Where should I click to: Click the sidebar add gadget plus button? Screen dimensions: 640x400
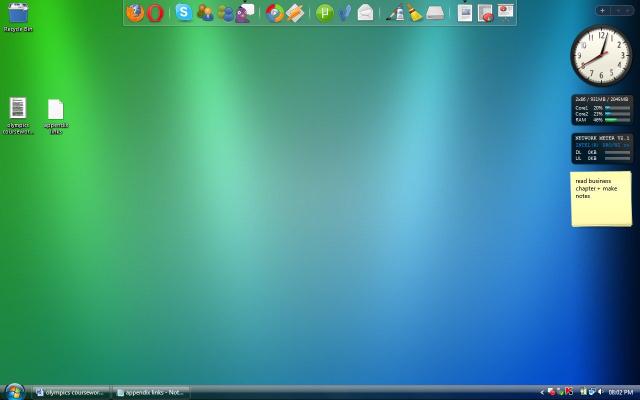[x=602, y=11]
